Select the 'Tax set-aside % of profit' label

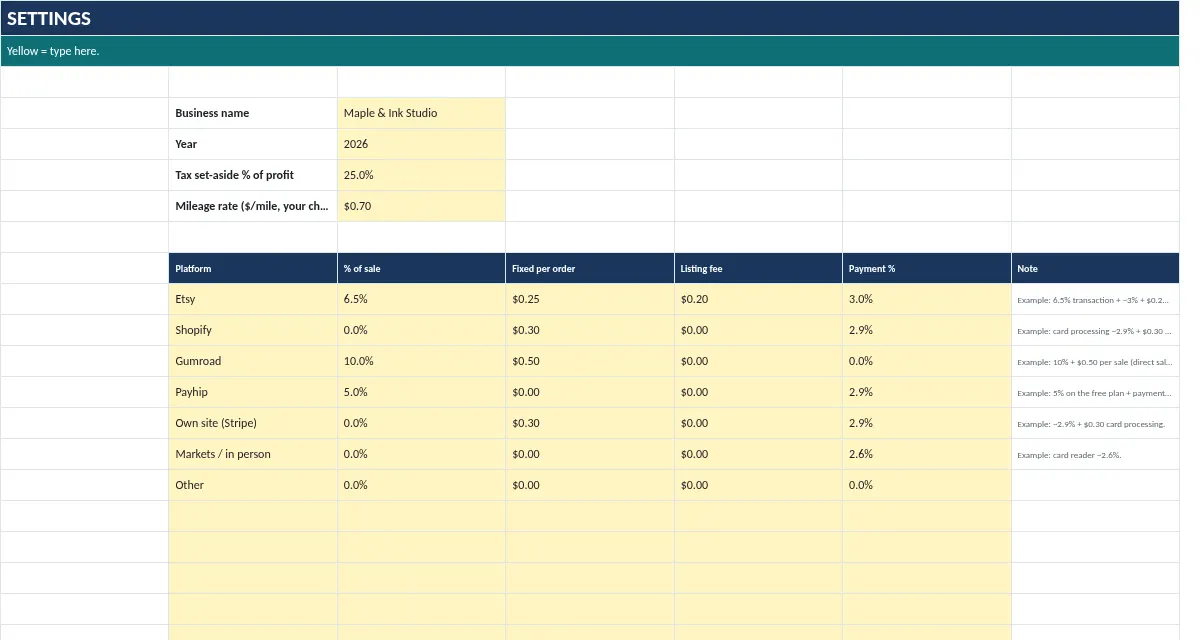[x=253, y=175]
